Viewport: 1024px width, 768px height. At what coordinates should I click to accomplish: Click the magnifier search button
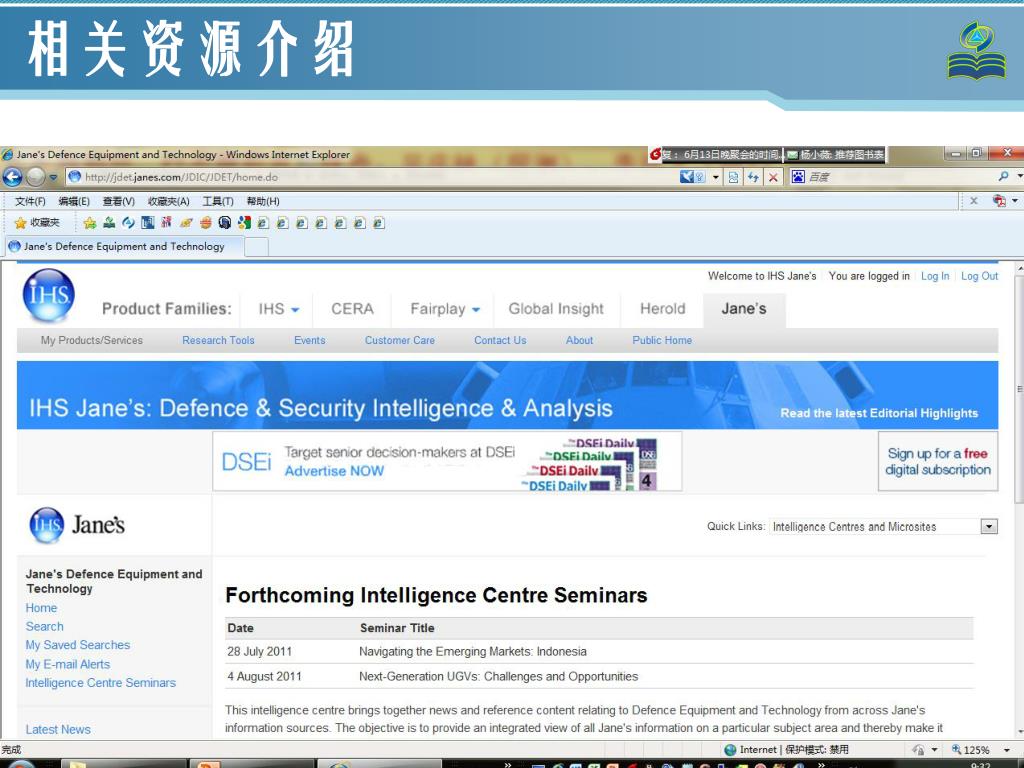1004,176
